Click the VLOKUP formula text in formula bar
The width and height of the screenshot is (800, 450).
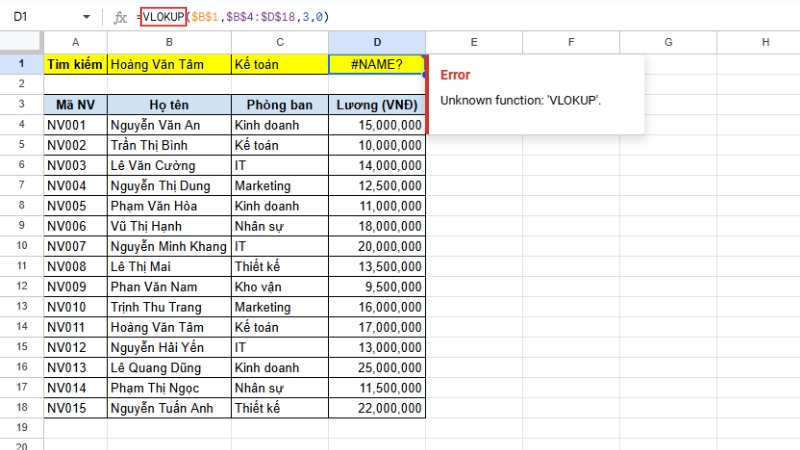point(163,17)
